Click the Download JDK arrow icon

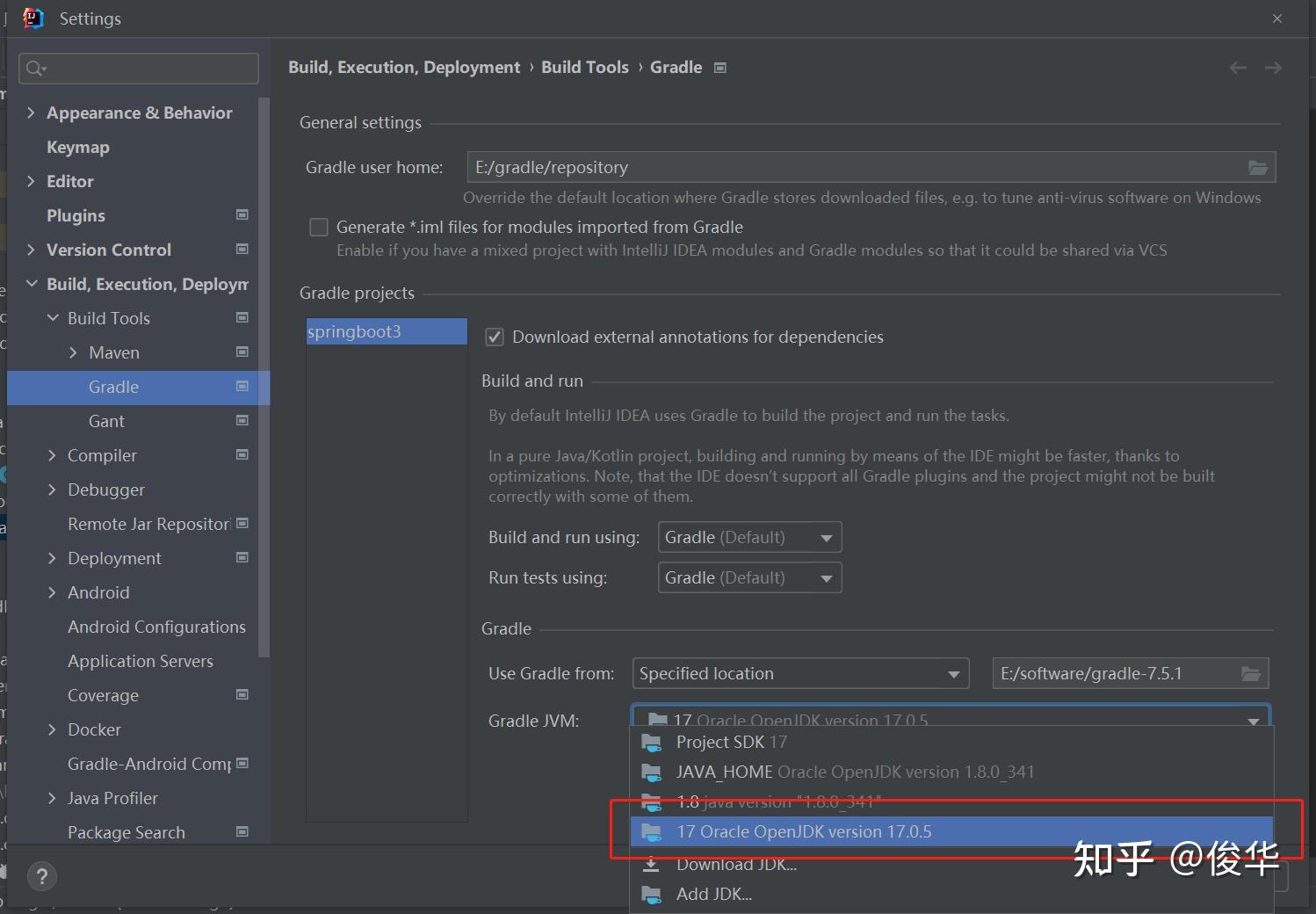651,864
